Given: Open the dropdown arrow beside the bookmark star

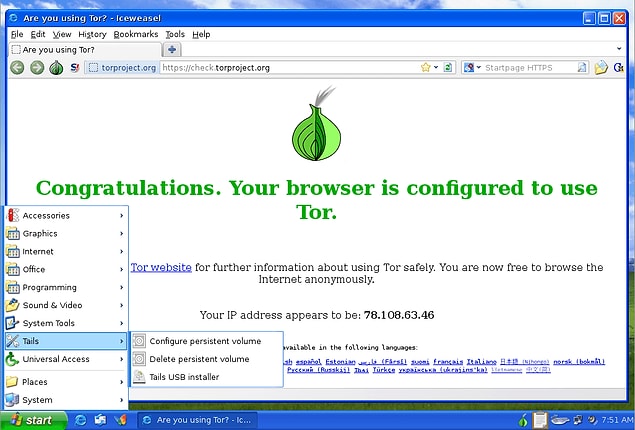Looking at the screenshot, I should 436,67.
